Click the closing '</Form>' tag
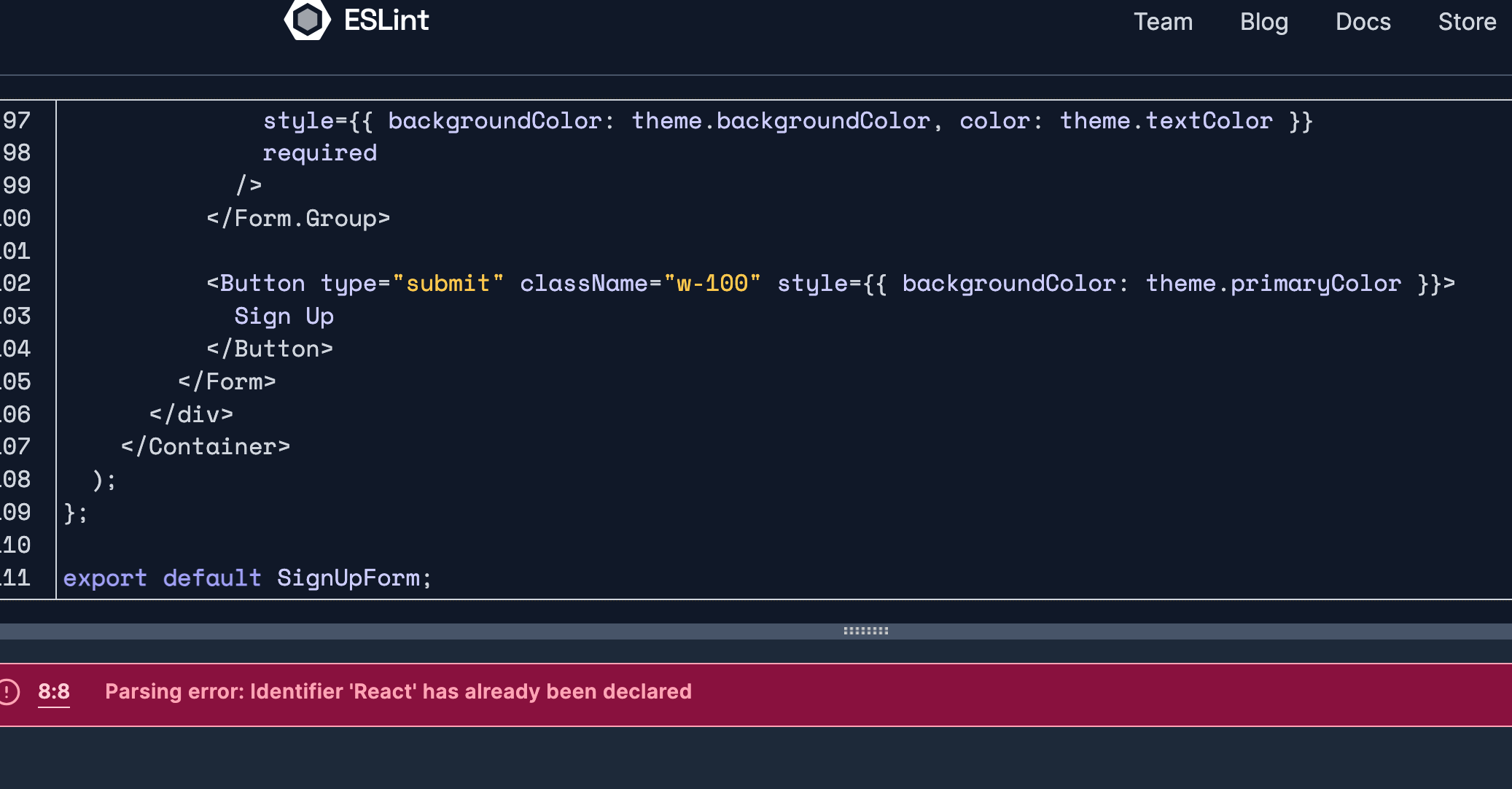1512x789 pixels. (227, 382)
